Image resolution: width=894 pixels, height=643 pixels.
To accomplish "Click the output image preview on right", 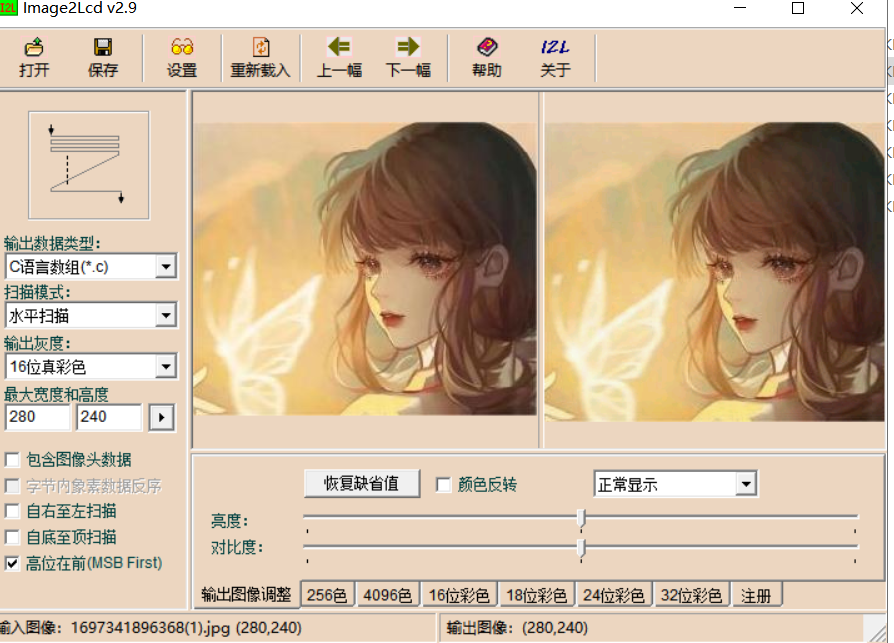I will coord(714,272).
